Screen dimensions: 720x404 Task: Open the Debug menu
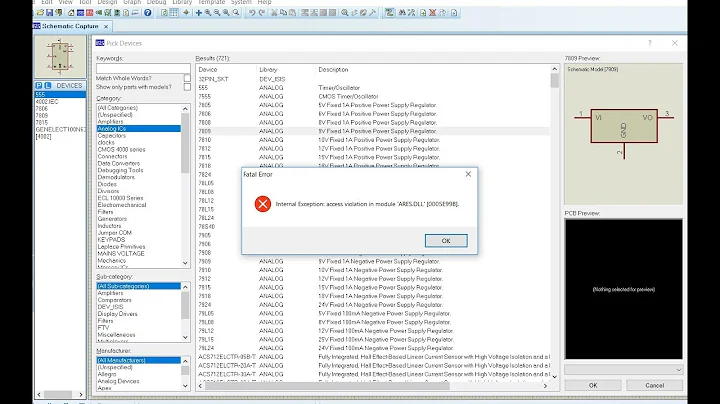coord(157,2)
